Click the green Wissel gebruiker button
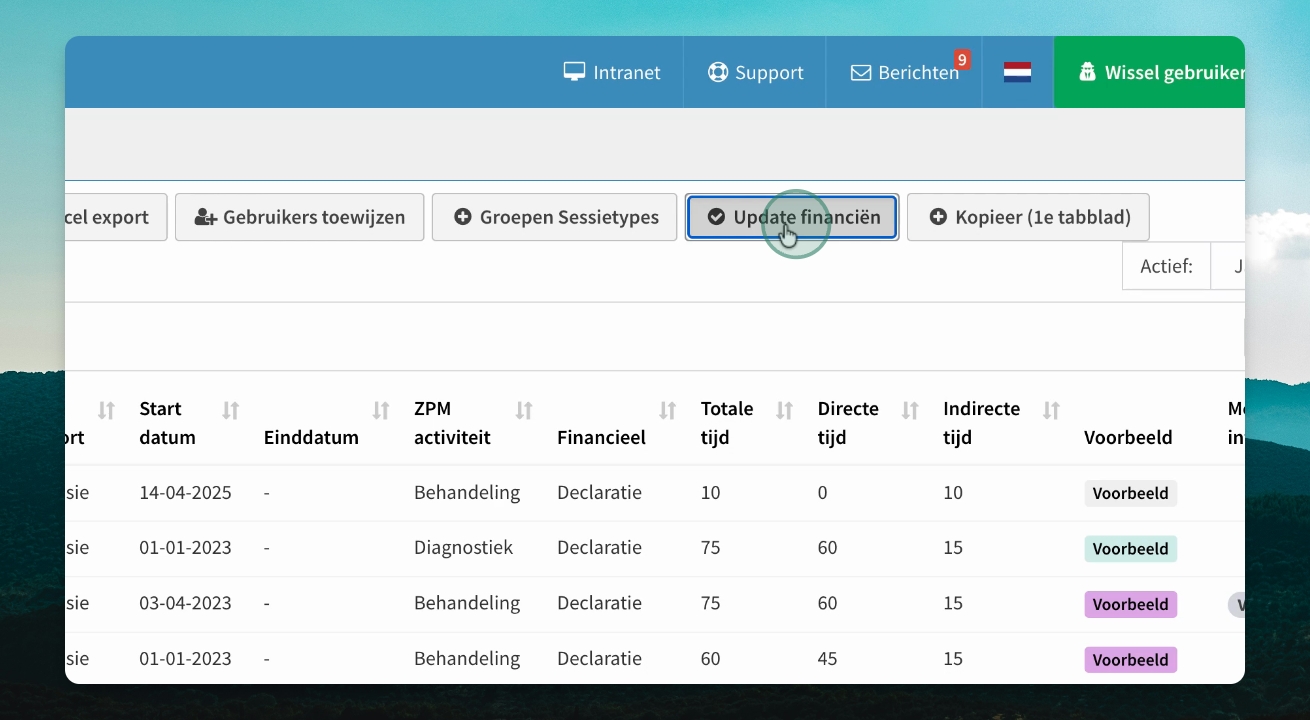 coord(1150,72)
